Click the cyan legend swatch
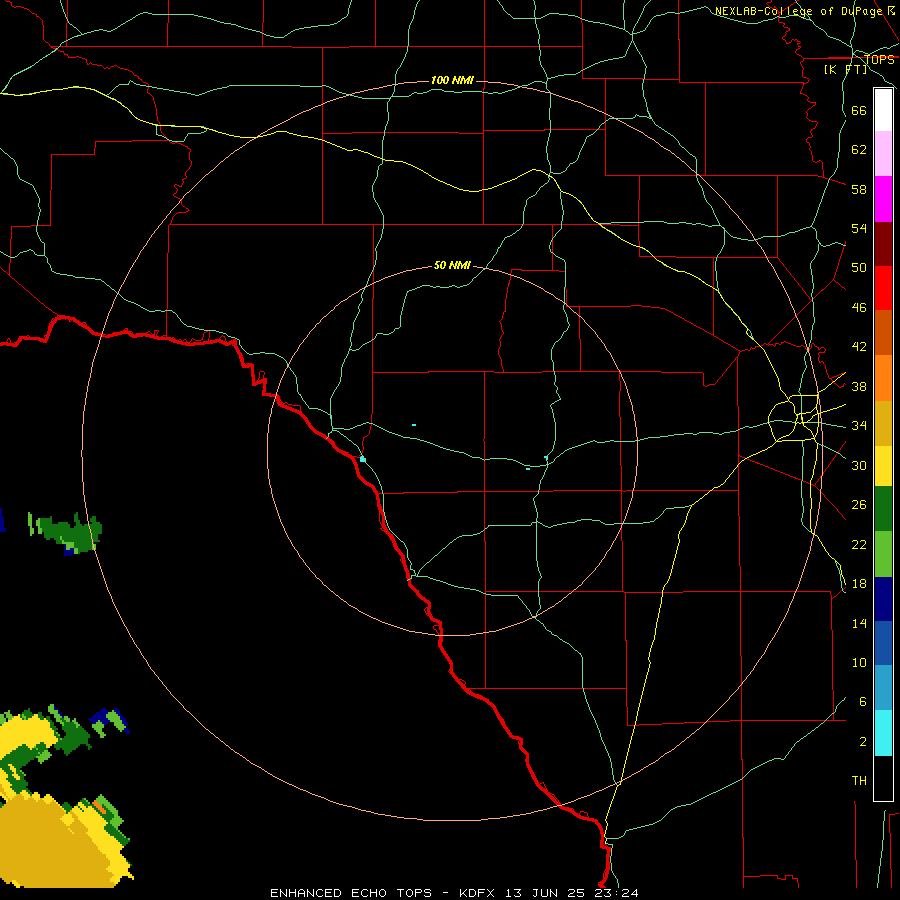900x900 pixels. 883,733
